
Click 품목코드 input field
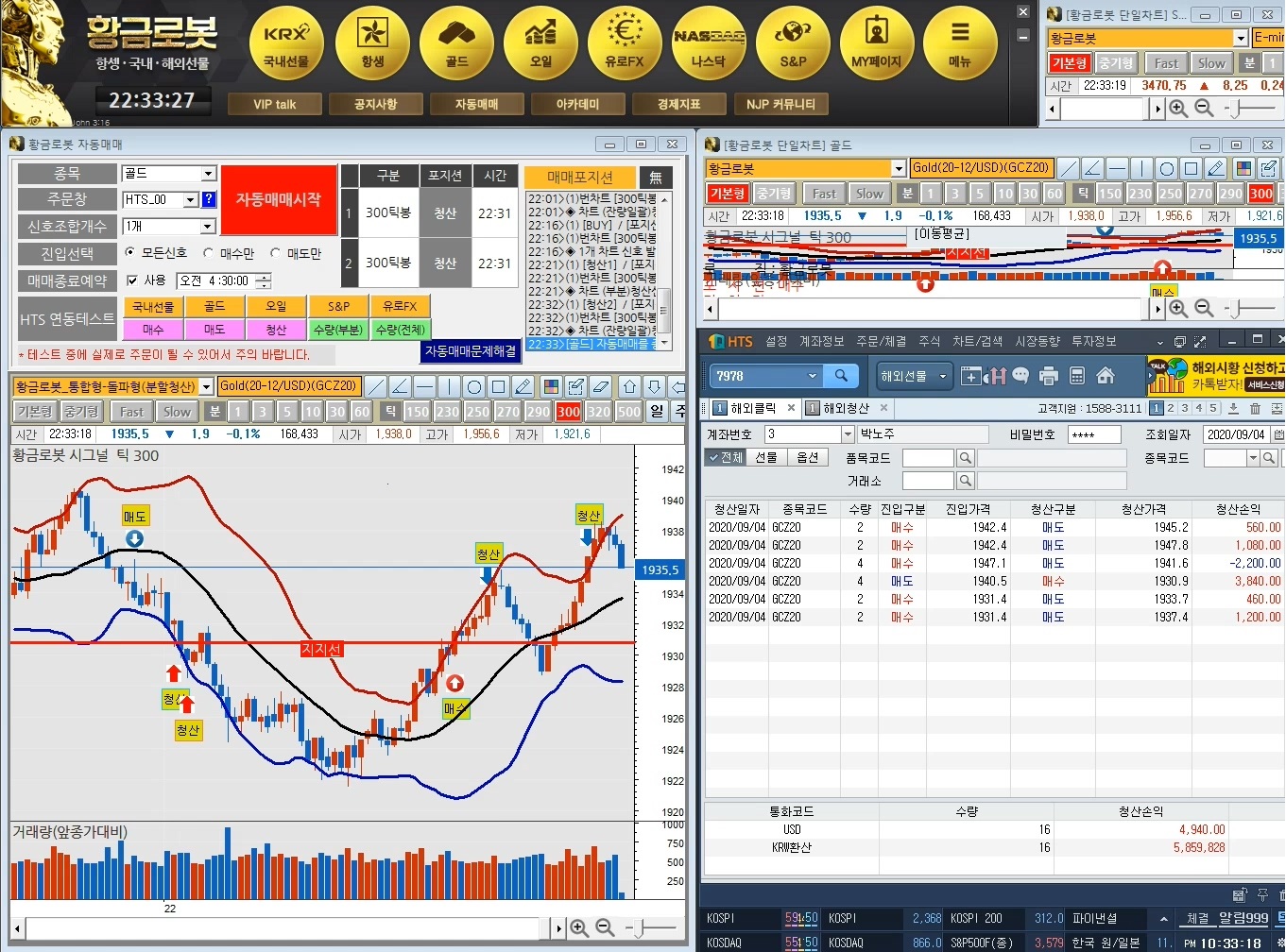click(x=928, y=458)
